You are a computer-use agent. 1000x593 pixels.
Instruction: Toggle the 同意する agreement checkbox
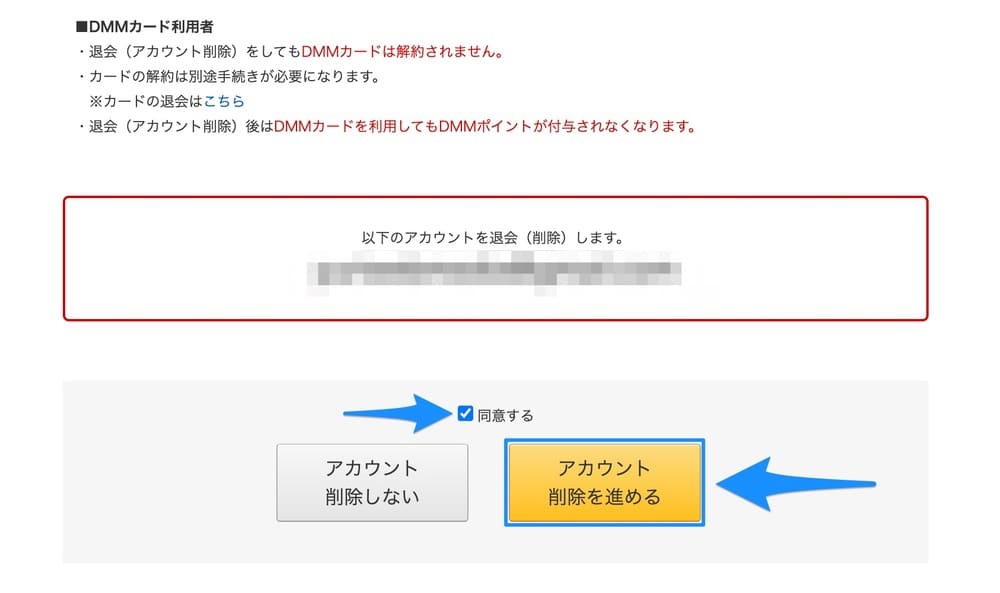coord(465,413)
